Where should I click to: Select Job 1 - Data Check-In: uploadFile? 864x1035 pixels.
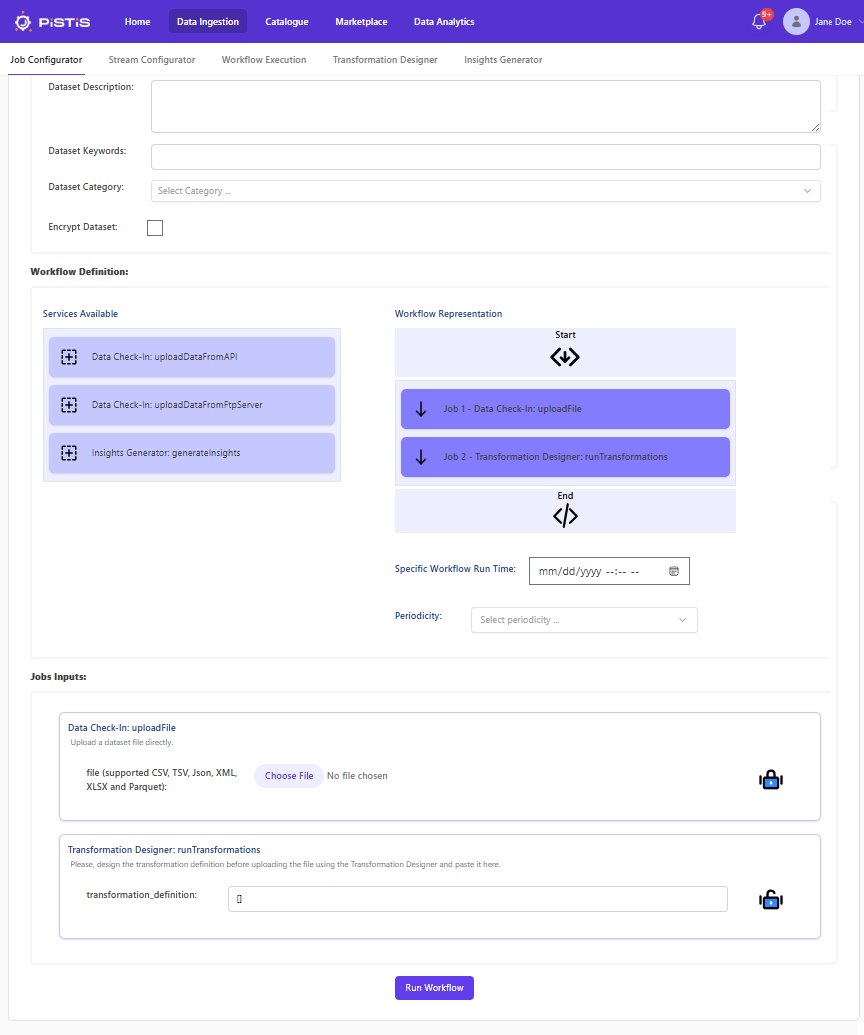tap(566, 409)
